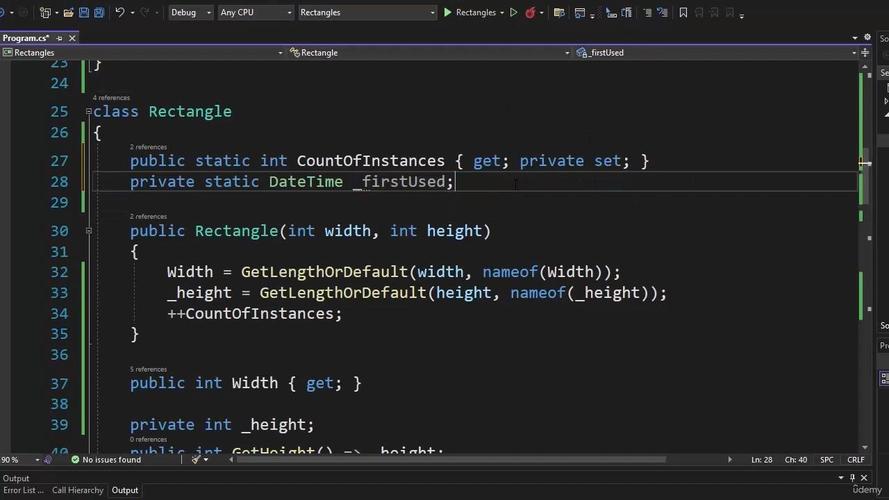Open the Any CPU platform dropdown
The height and width of the screenshot is (500, 889).
coord(255,12)
